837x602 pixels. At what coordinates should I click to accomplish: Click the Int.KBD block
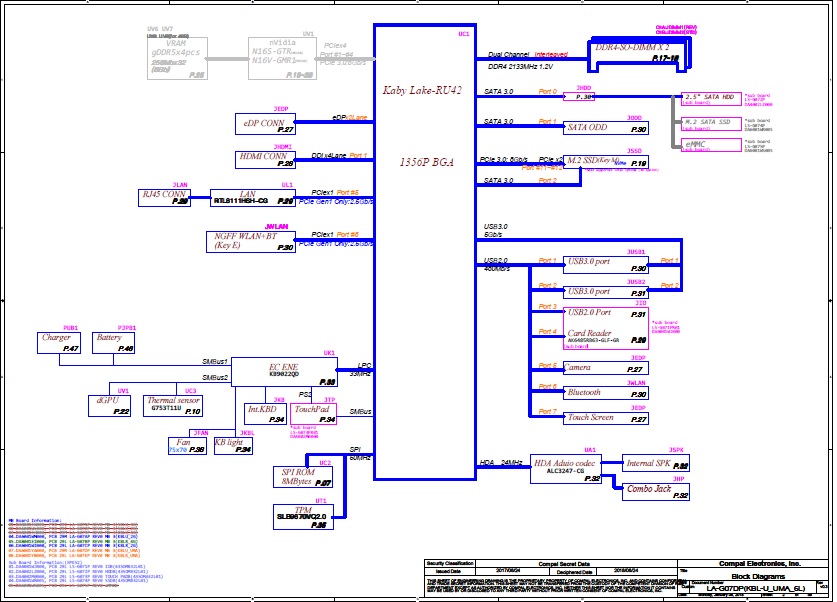[264, 414]
